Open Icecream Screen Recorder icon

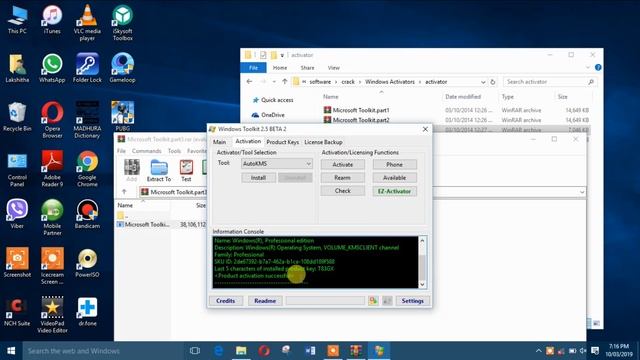tap(52, 266)
